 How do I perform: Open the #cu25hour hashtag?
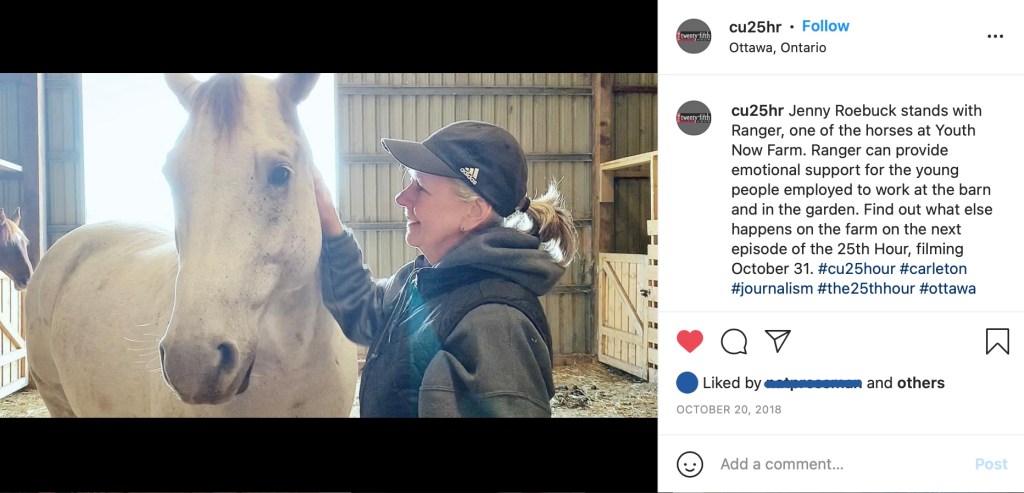click(x=857, y=269)
